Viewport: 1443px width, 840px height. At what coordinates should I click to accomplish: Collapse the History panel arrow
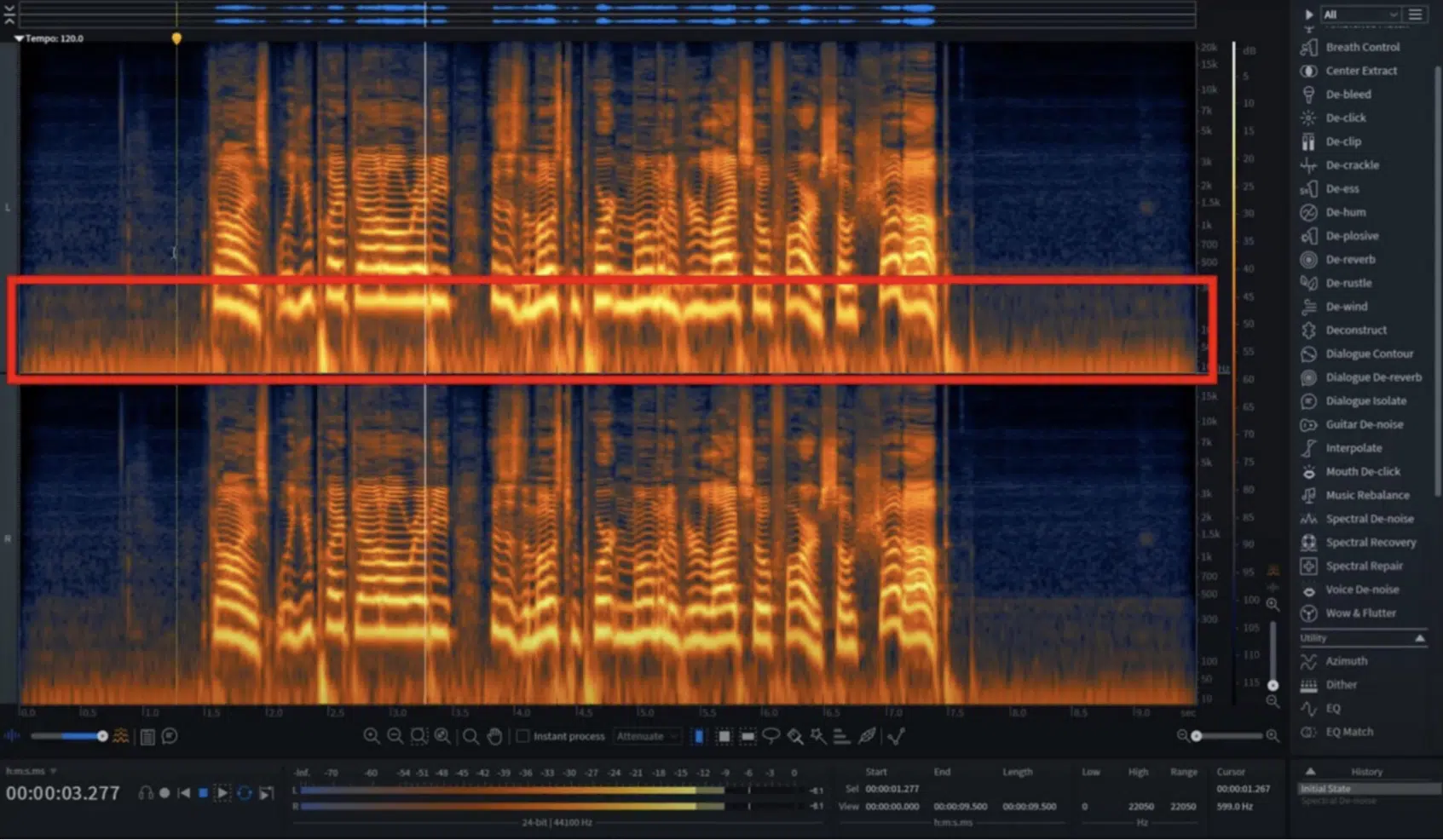pos(1310,771)
